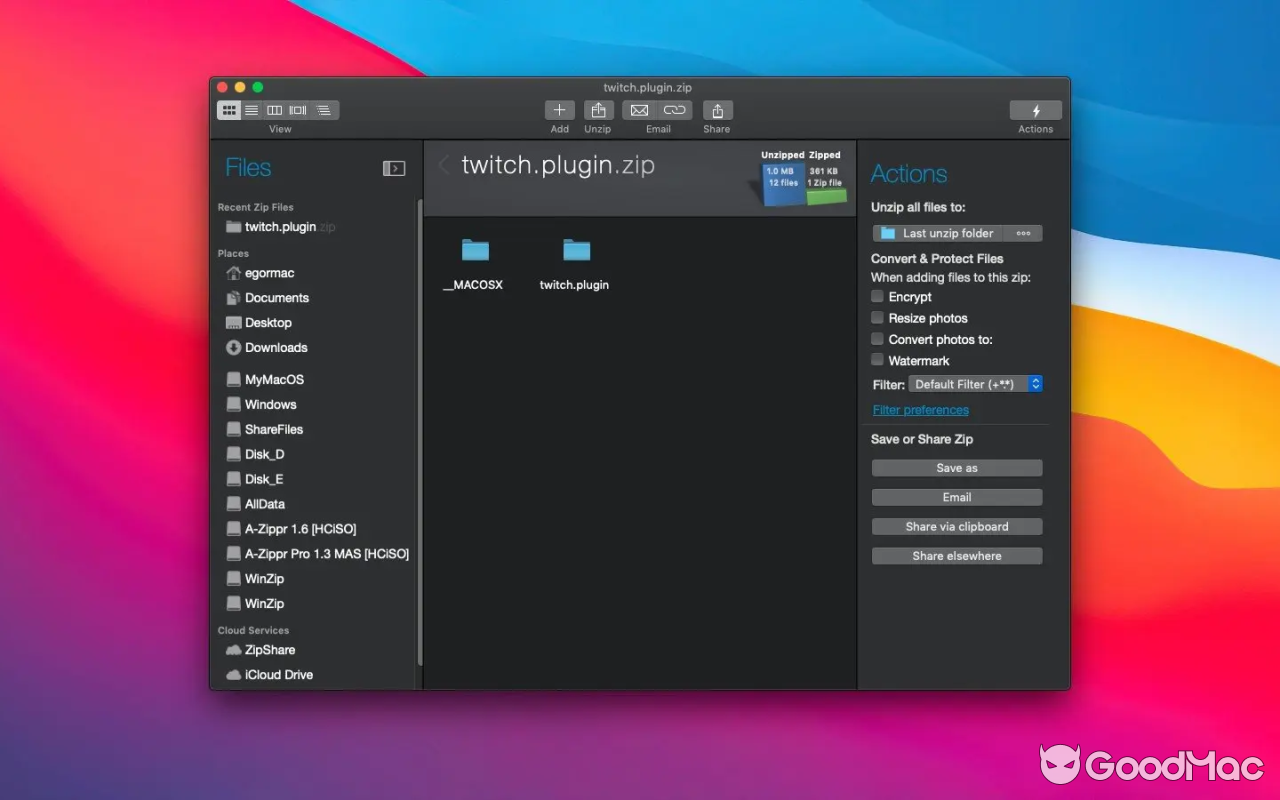Open the Filter preferences link
1280x800 pixels.
(920, 409)
